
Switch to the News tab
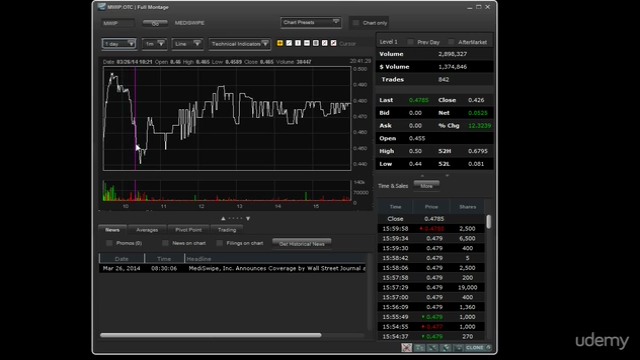tap(113, 230)
